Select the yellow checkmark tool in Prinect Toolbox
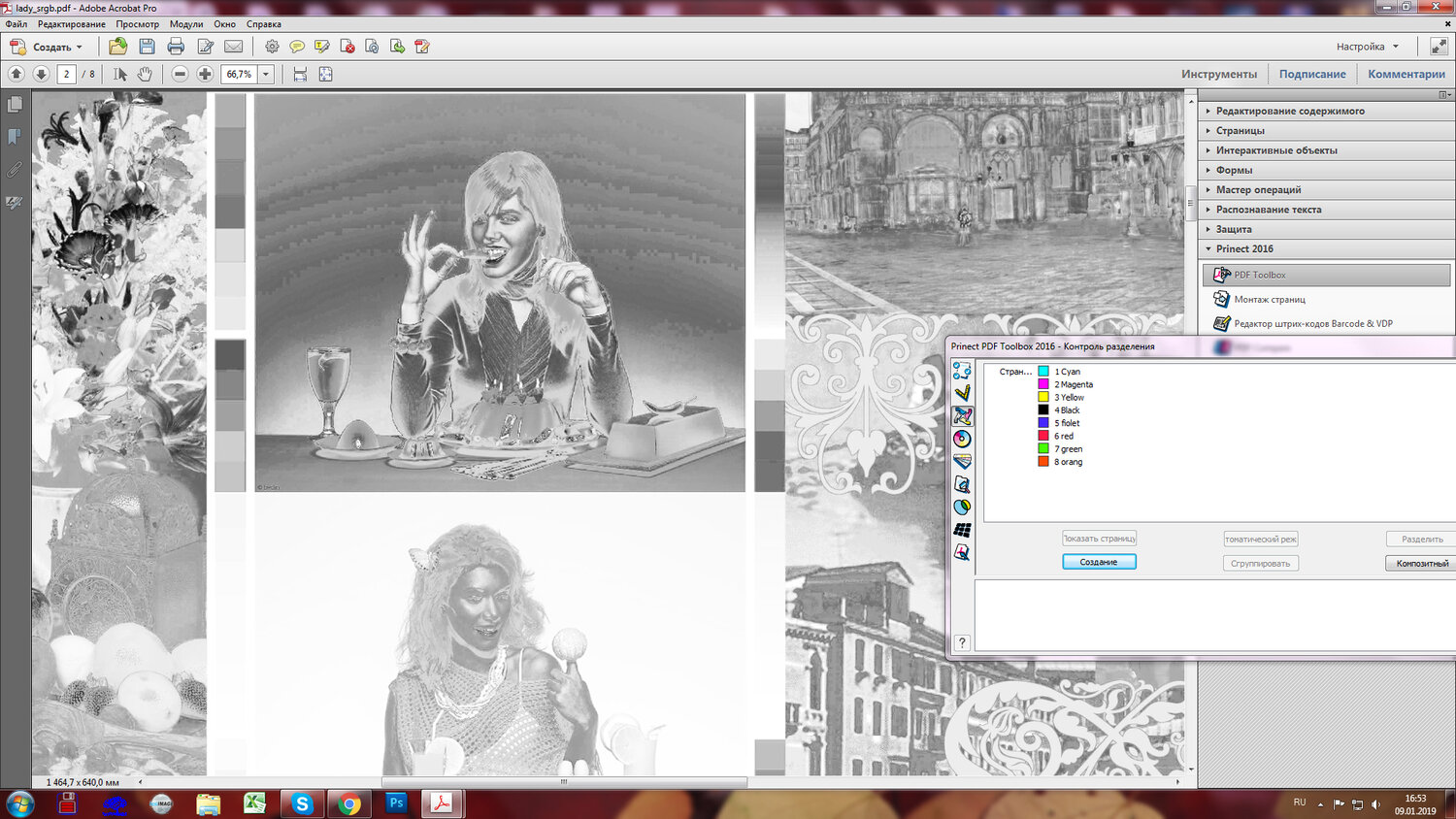This screenshot has width=1456, height=819. (x=962, y=393)
